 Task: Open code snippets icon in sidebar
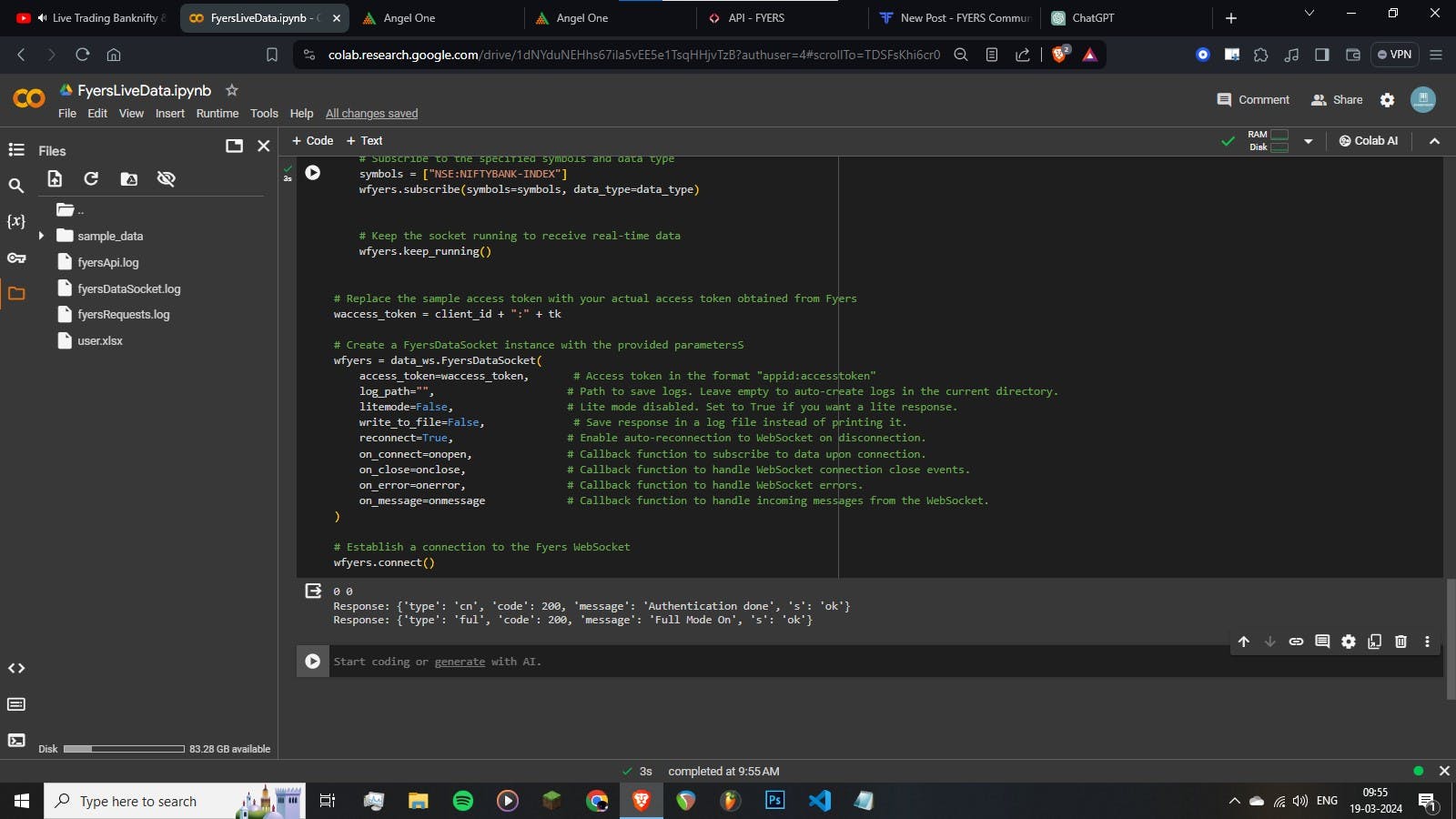[x=16, y=669]
